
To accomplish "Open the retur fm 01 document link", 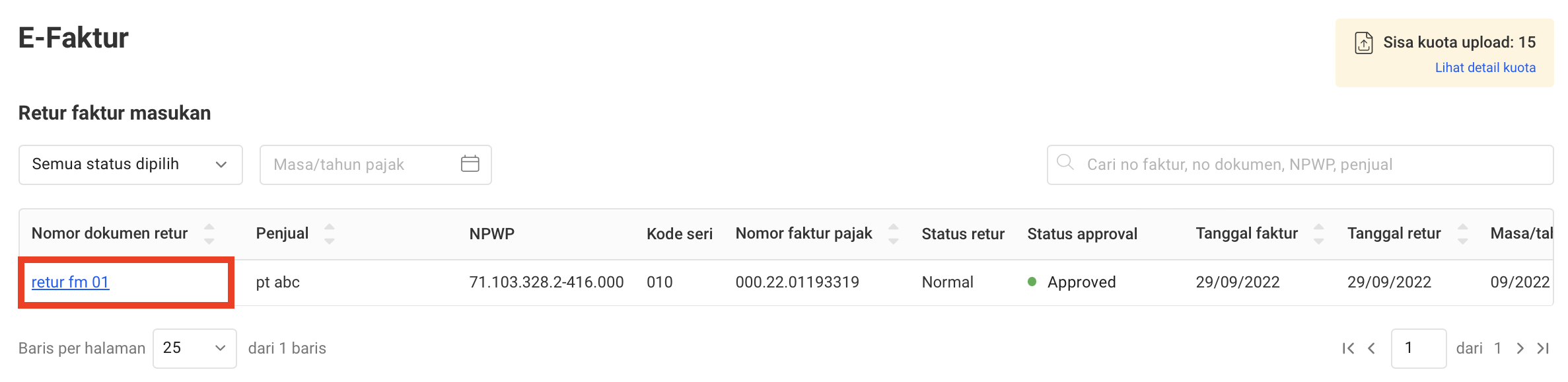I will tap(71, 282).
